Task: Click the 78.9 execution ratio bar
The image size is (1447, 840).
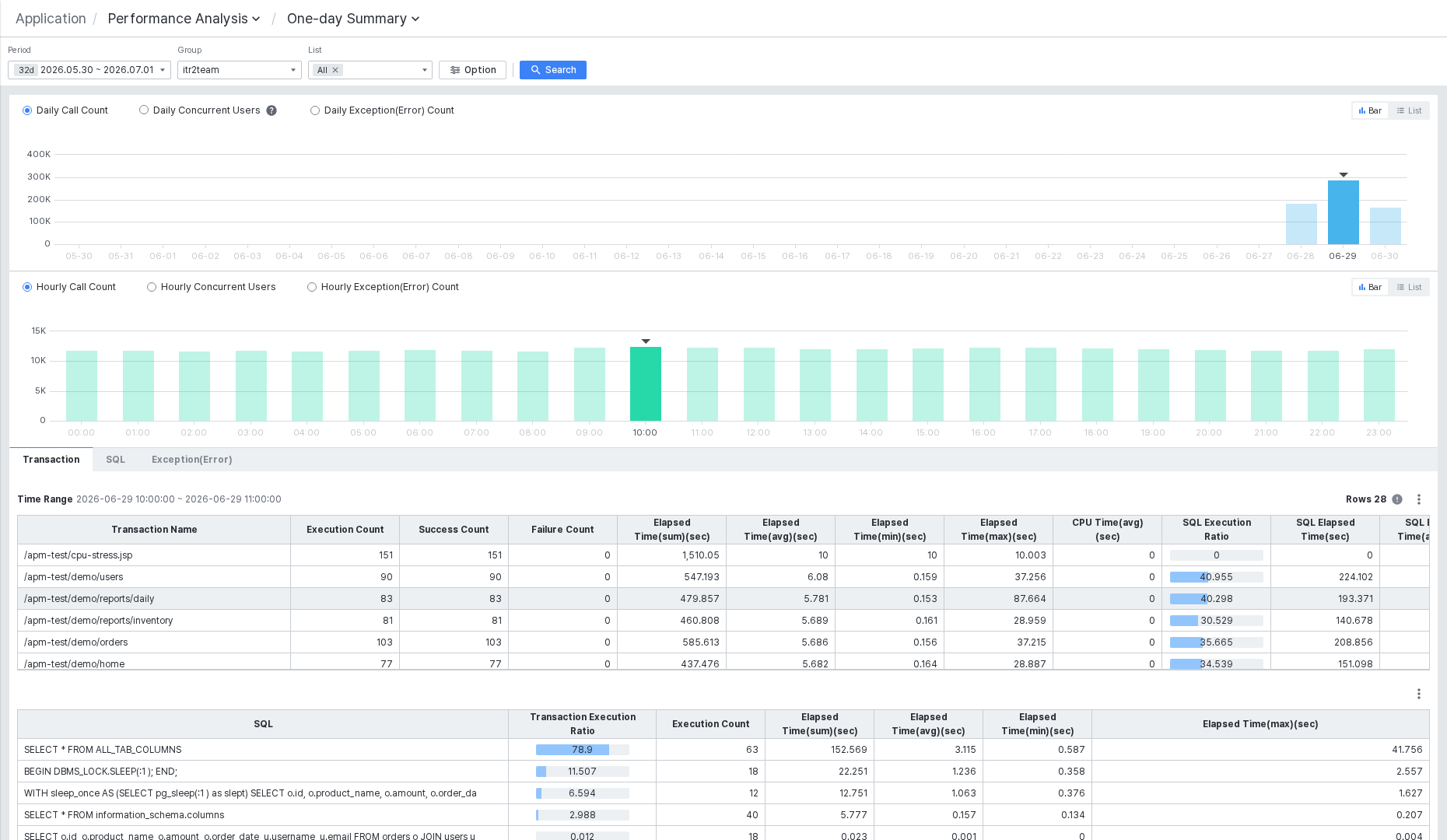Action: (583, 750)
